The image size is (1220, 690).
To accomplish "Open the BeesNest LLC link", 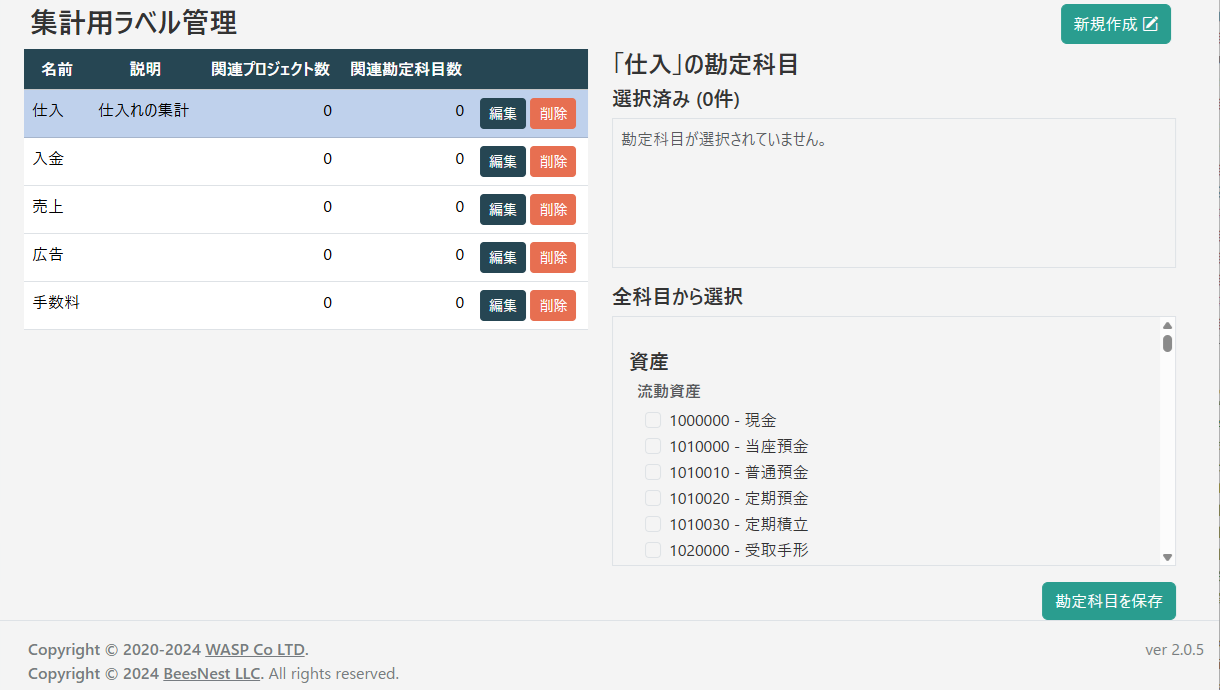I will tap(211, 673).
